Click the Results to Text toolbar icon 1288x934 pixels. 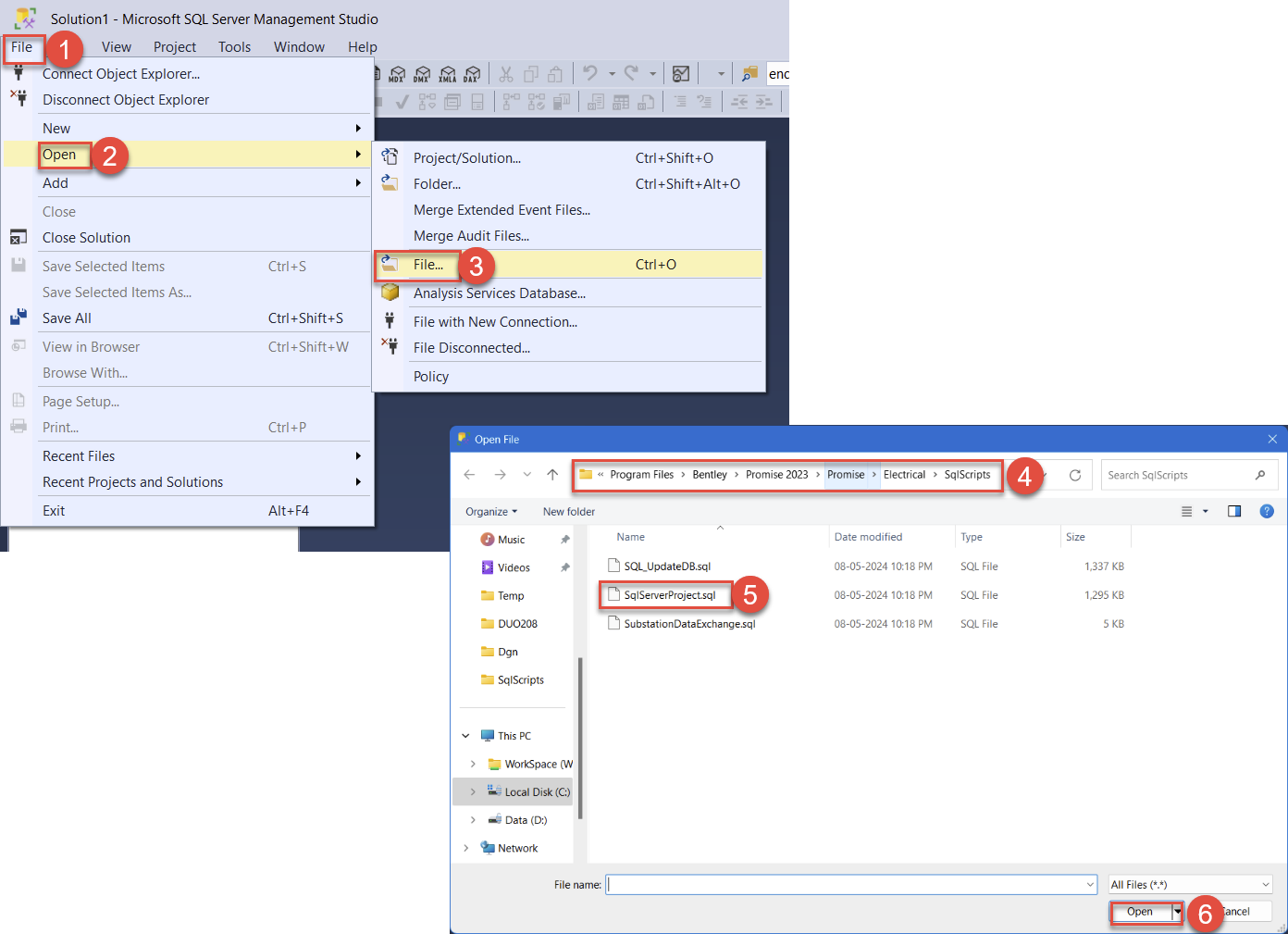[x=596, y=102]
